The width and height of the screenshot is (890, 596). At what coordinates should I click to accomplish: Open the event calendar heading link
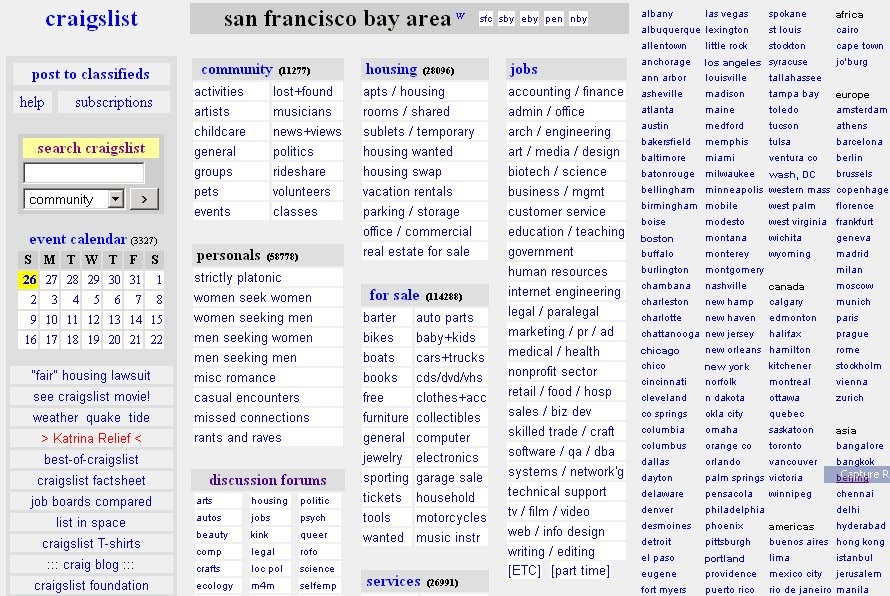(78, 239)
